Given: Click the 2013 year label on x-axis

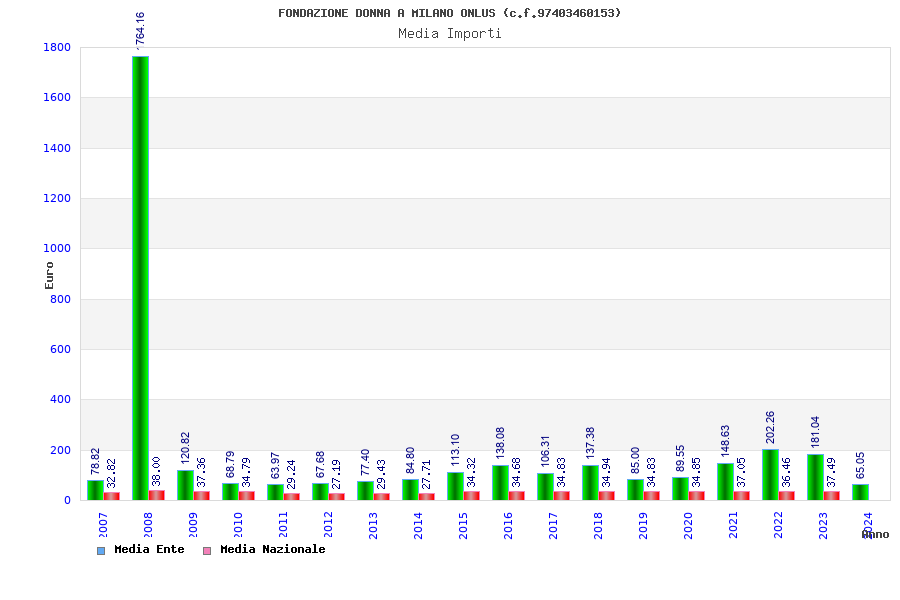Looking at the screenshot, I should click(x=373, y=525).
